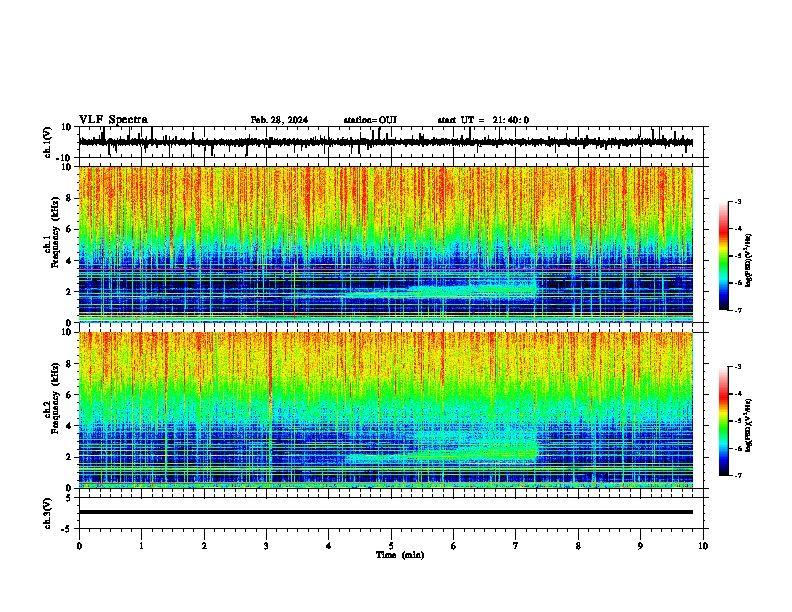Click the "-7" label on the ch.1 colorbar
Viewport: 792px width, 612px height.
738,310
